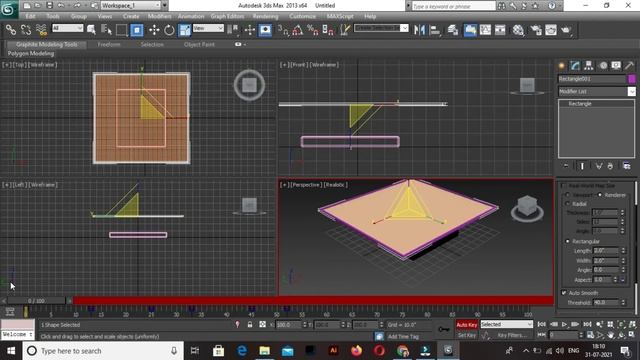Open the Edit menu

tap(30, 16)
